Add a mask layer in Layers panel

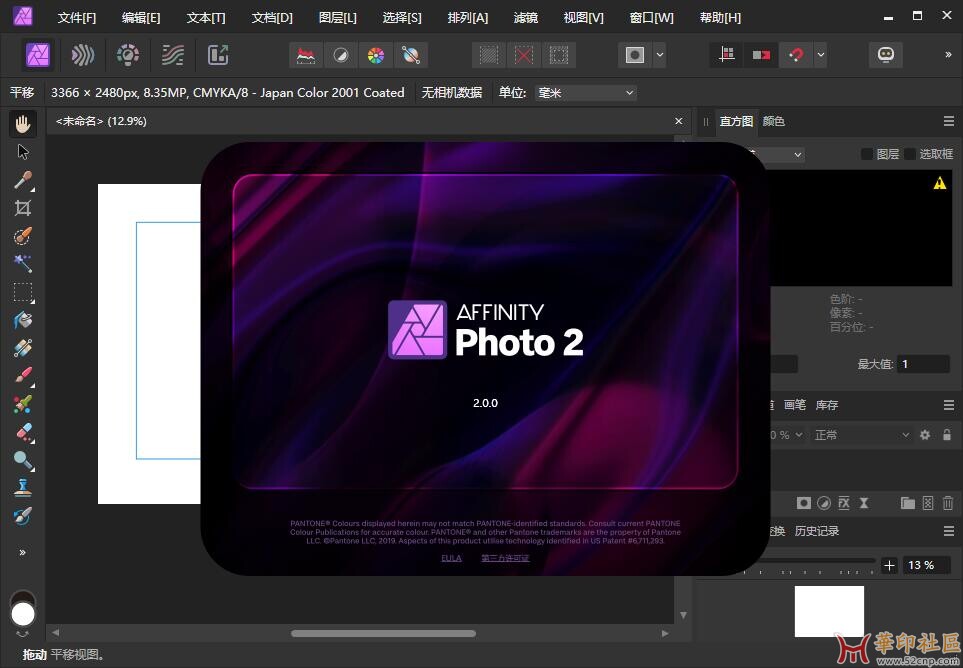(803, 503)
